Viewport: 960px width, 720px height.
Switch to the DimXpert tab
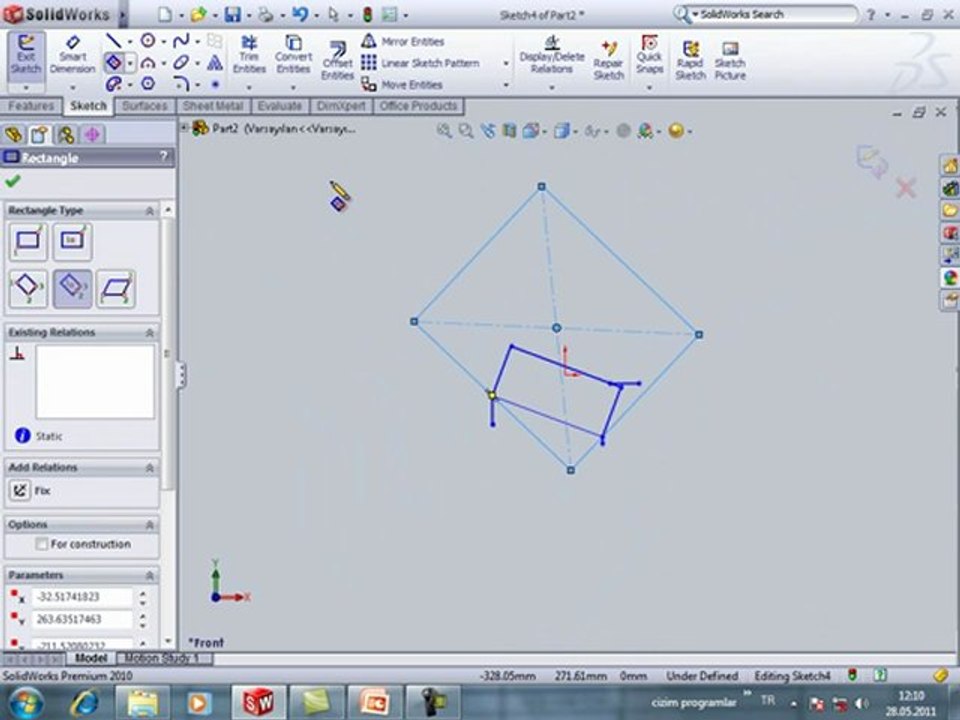pos(341,106)
